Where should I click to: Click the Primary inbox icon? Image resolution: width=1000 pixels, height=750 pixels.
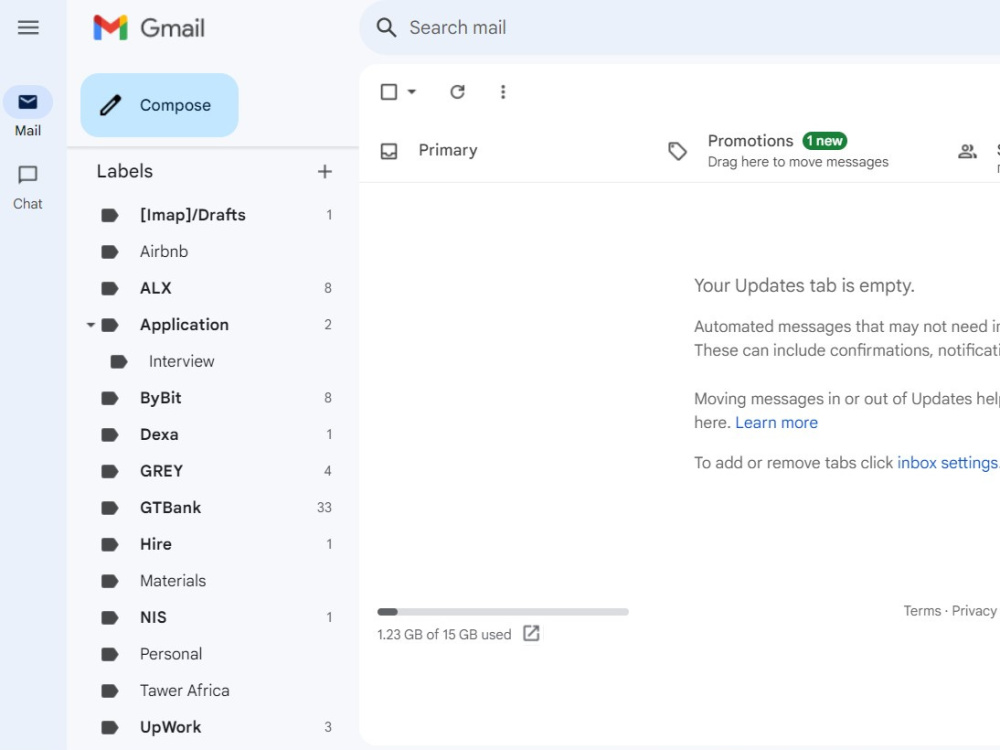389,151
